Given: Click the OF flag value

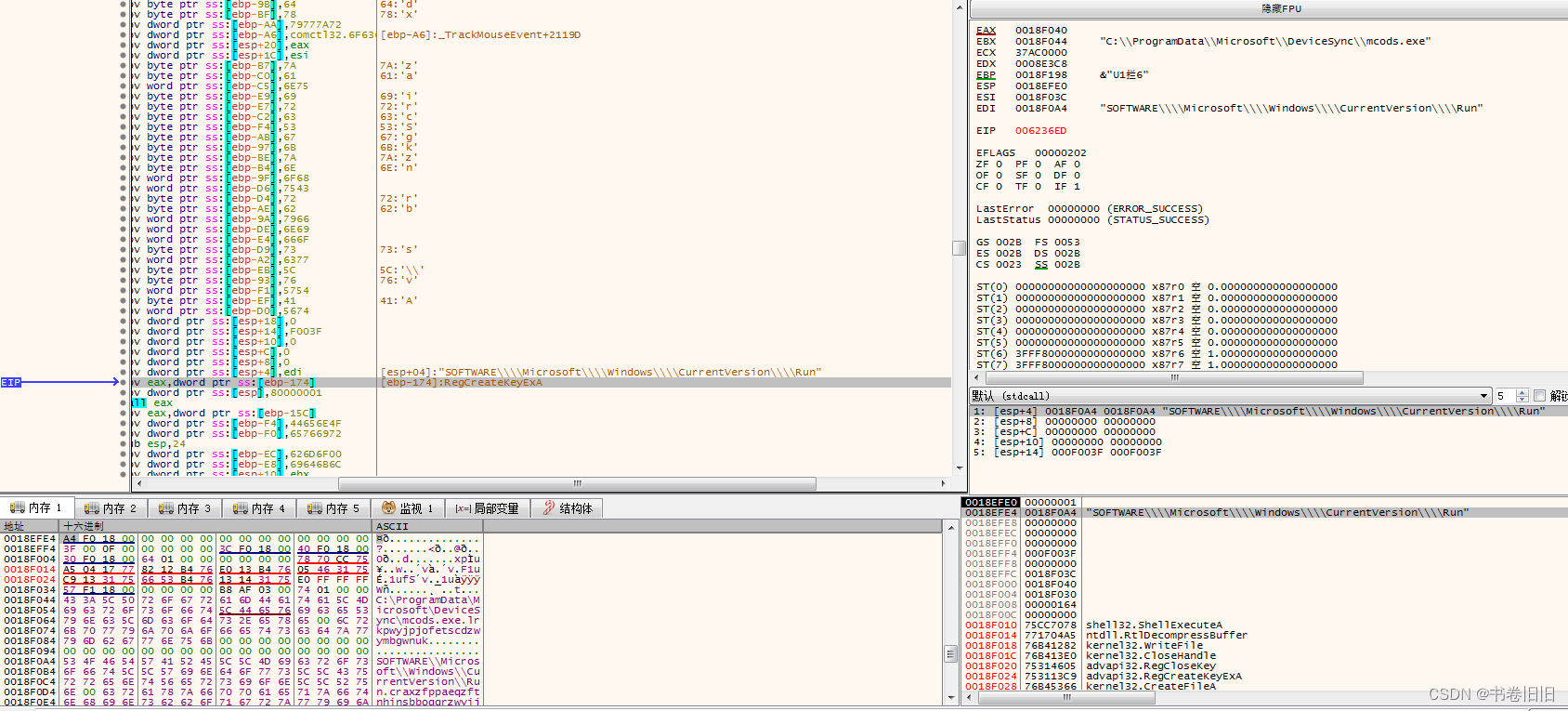Looking at the screenshot, I should click(x=1000, y=176).
